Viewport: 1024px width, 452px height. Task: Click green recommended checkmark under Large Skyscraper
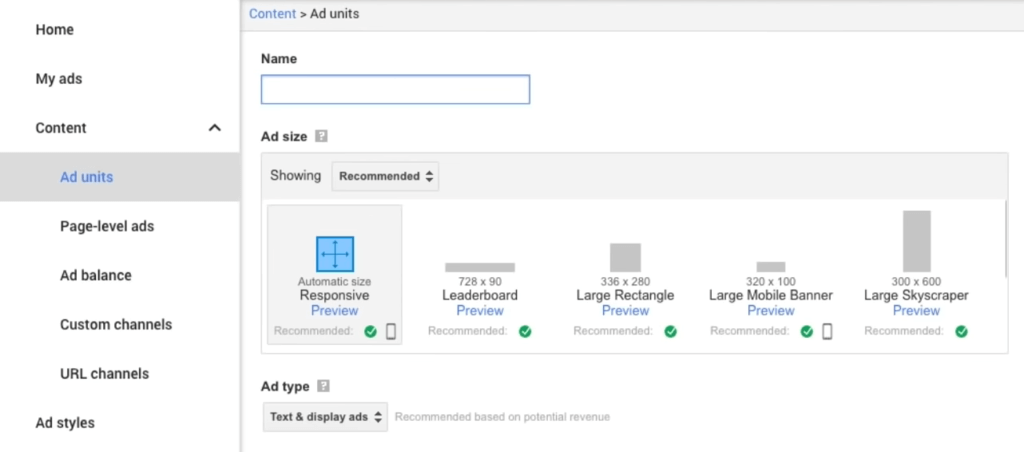click(961, 331)
